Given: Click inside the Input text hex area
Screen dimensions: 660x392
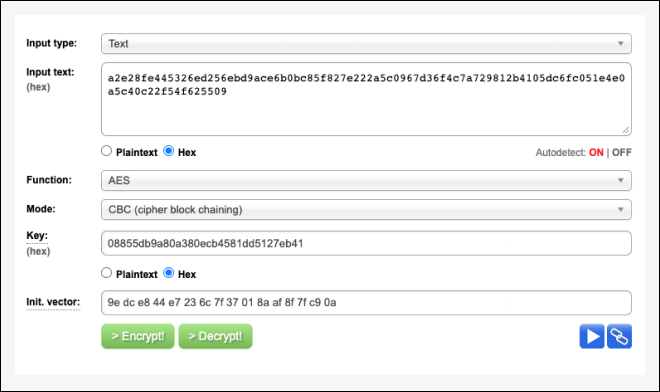Looking at the screenshot, I should [366, 99].
